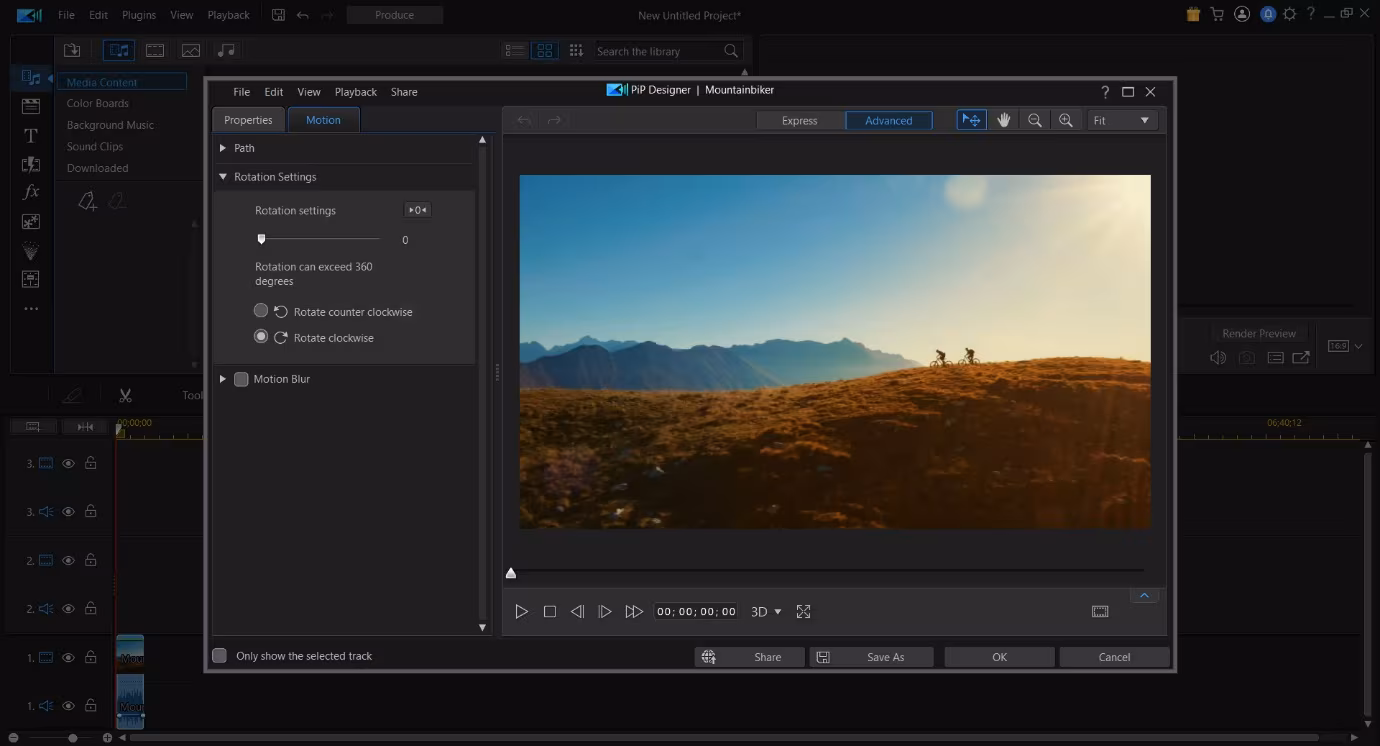The width and height of the screenshot is (1380, 746).
Task: Click the zoom out magnifier icon
Action: 1035,120
